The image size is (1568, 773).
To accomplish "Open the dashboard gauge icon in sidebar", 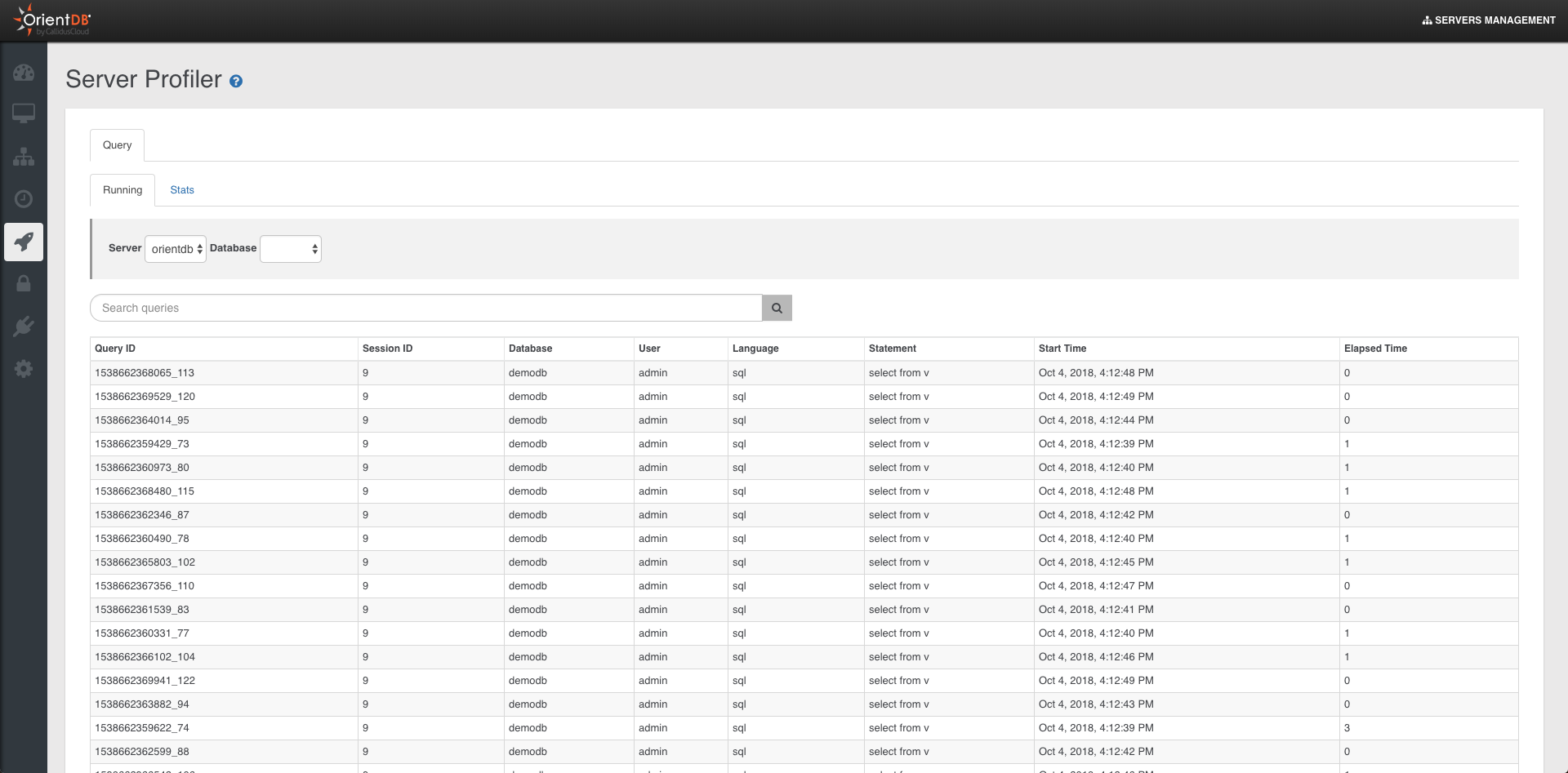I will 24,73.
